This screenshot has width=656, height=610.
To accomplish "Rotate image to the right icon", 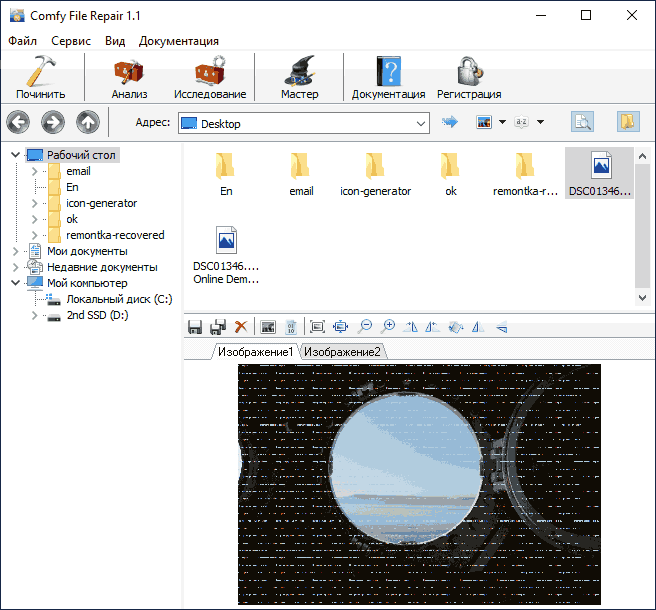I will point(410,327).
